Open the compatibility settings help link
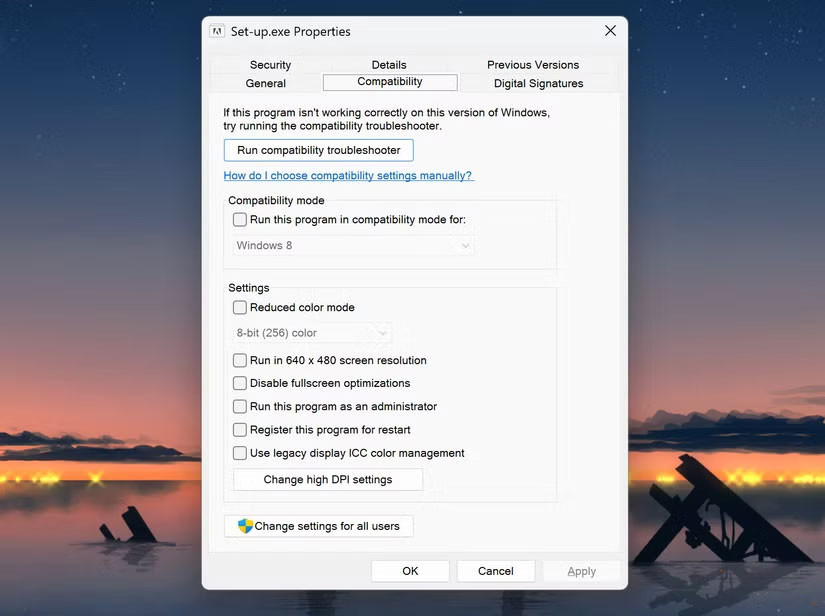The image size is (825, 616). coord(348,174)
